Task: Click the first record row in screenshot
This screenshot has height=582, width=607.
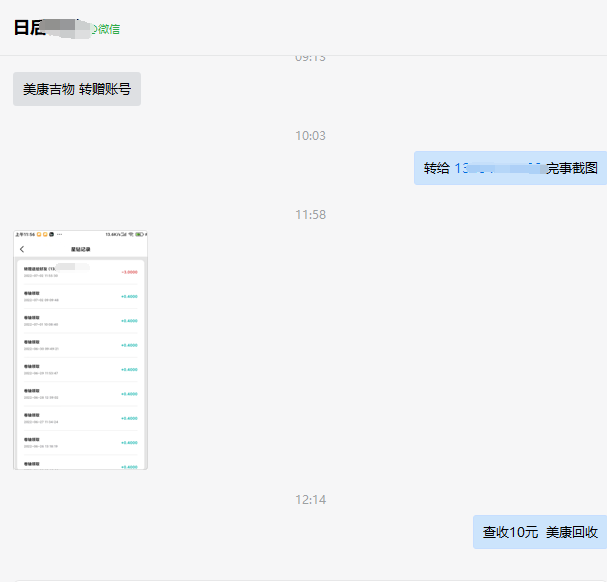Action: click(70, 271)
